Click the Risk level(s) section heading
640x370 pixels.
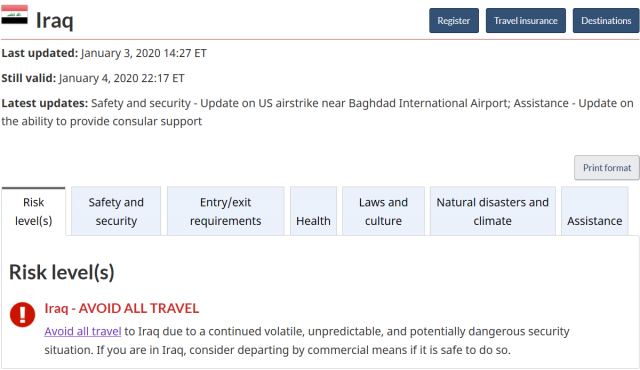click(x=62, y=272)
